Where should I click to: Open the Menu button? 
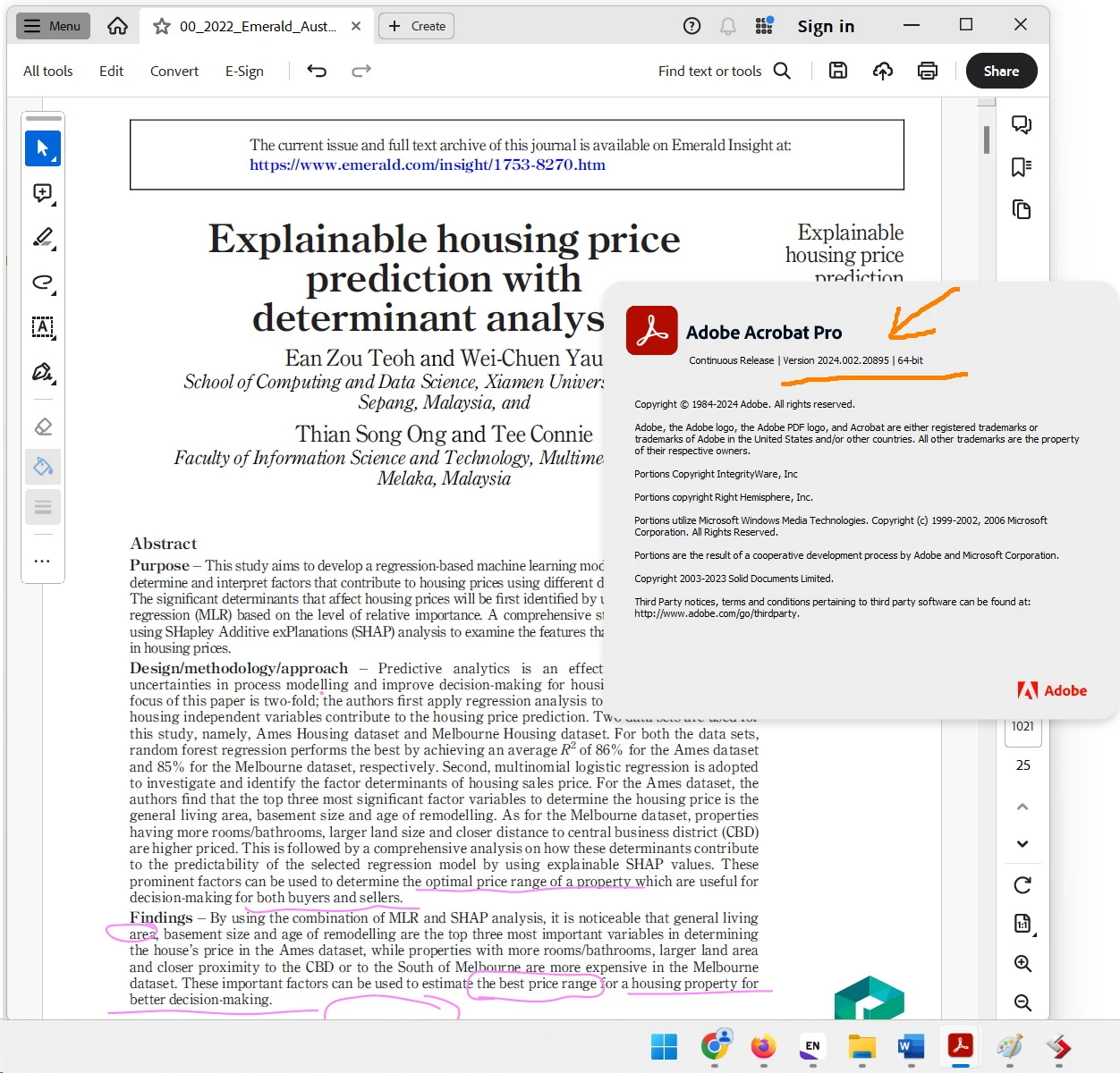tap(53, 26)
